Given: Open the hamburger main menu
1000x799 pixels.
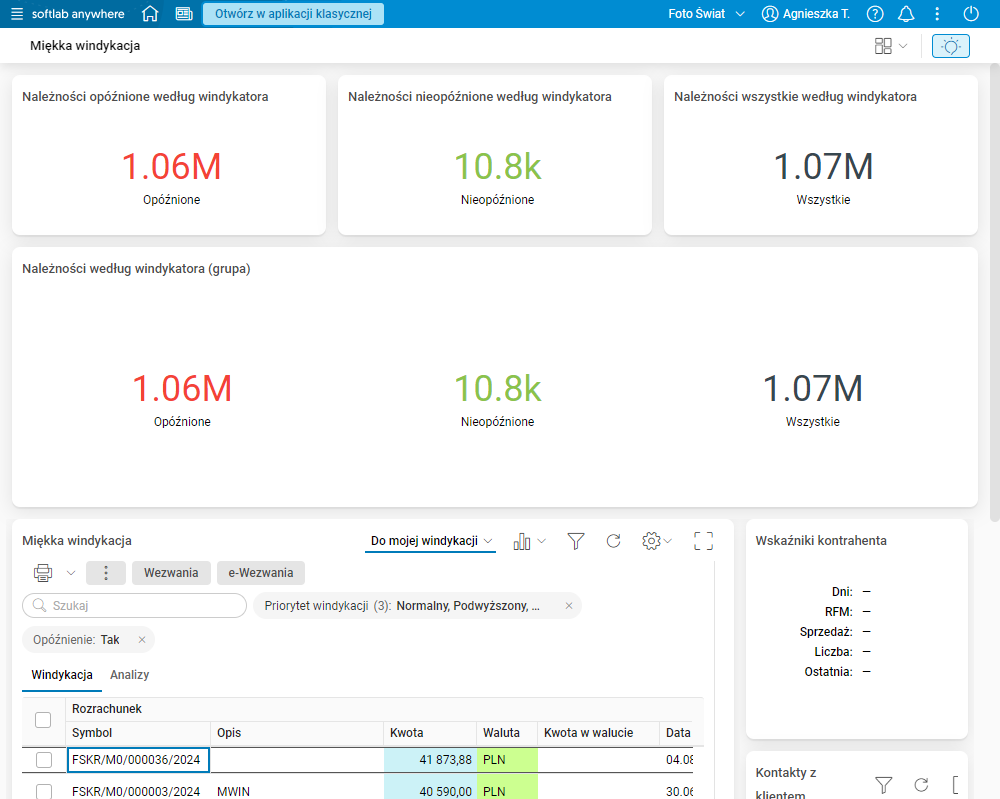Looking at the screenshot, I should 17,14.
